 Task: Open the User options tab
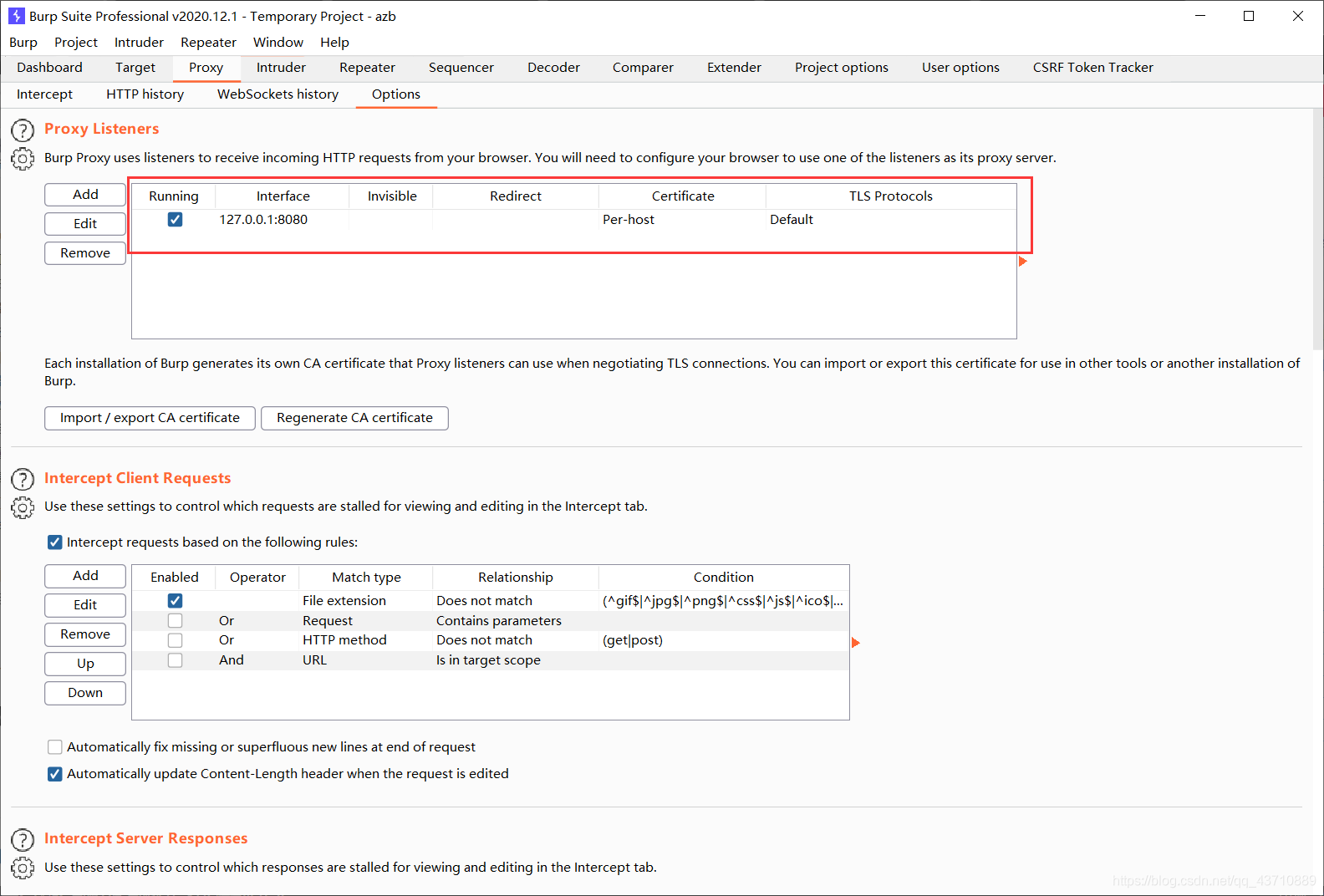pos(960,68)
